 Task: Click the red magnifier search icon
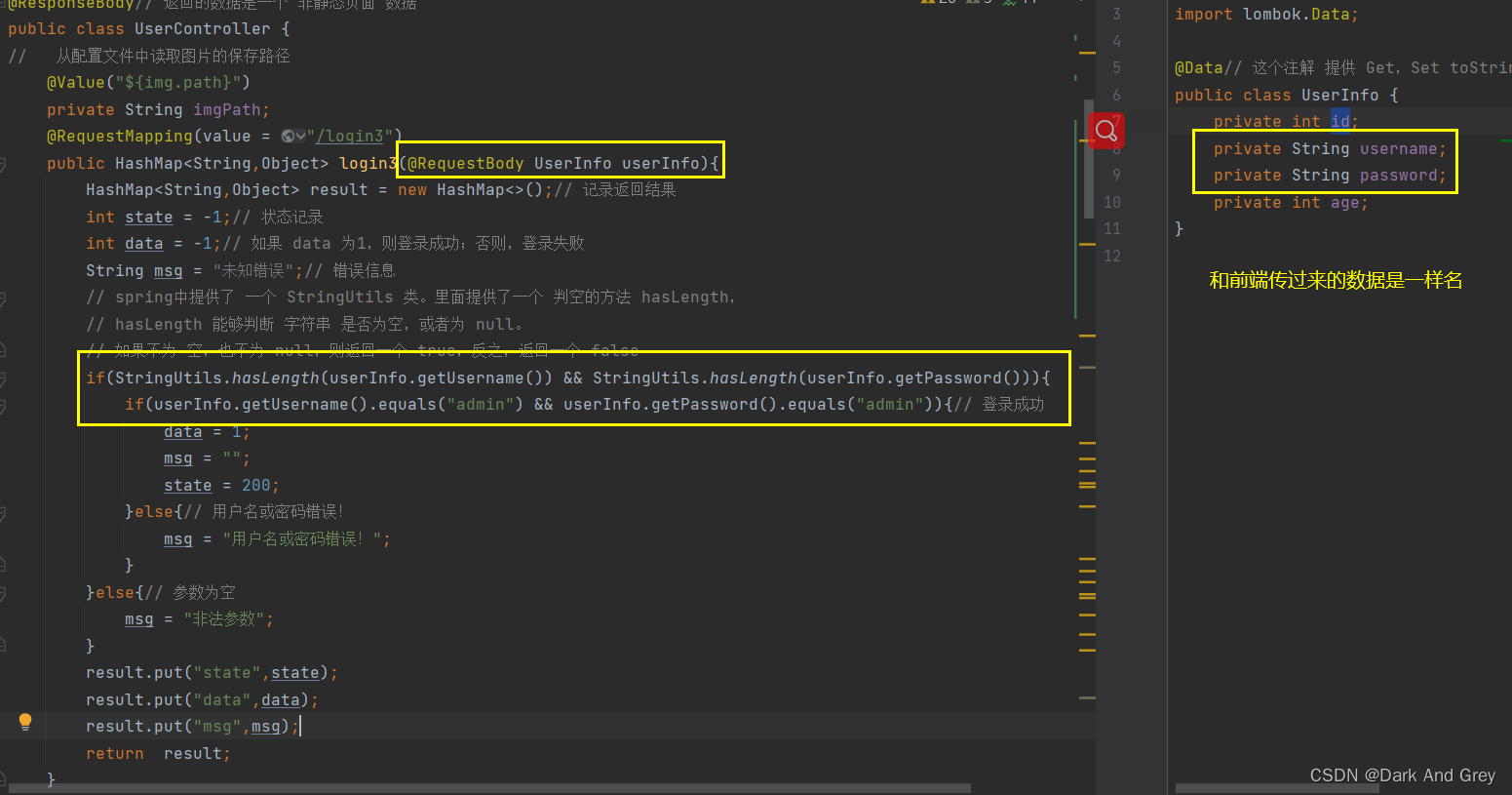coord(1106,130)
